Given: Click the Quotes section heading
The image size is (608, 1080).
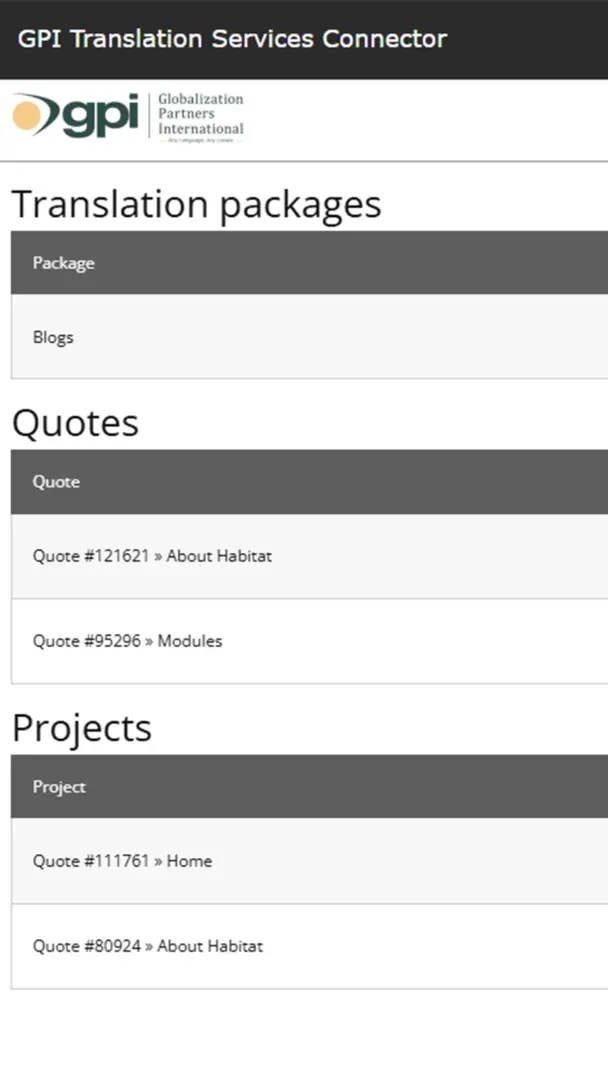Looking at the screenshot, I should (75, 423).
